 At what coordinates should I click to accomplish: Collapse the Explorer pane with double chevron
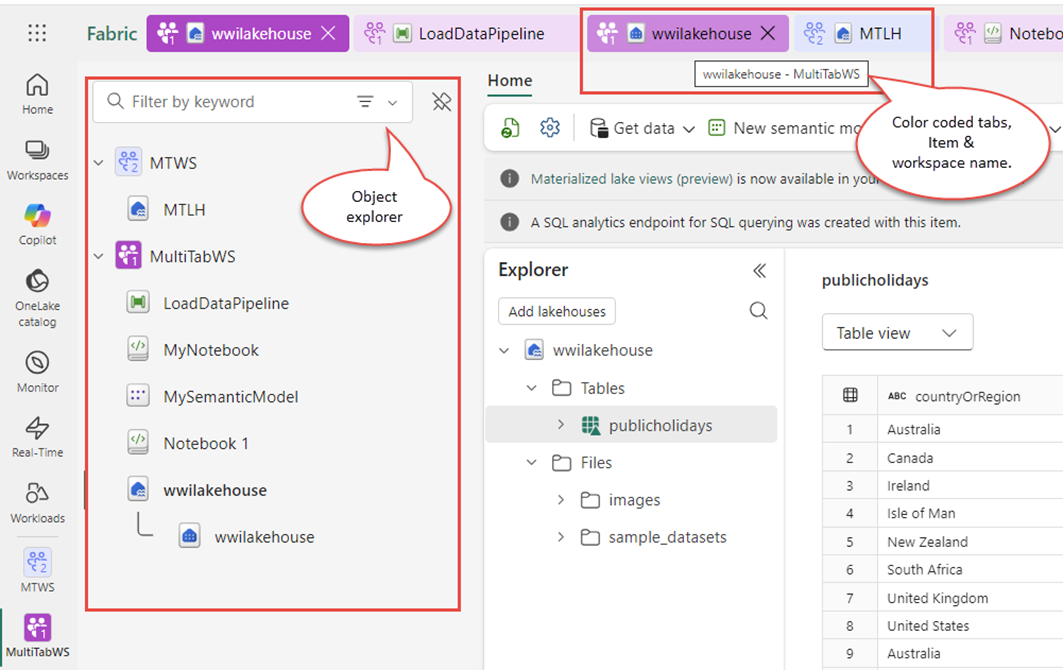[x=759, y=271]
